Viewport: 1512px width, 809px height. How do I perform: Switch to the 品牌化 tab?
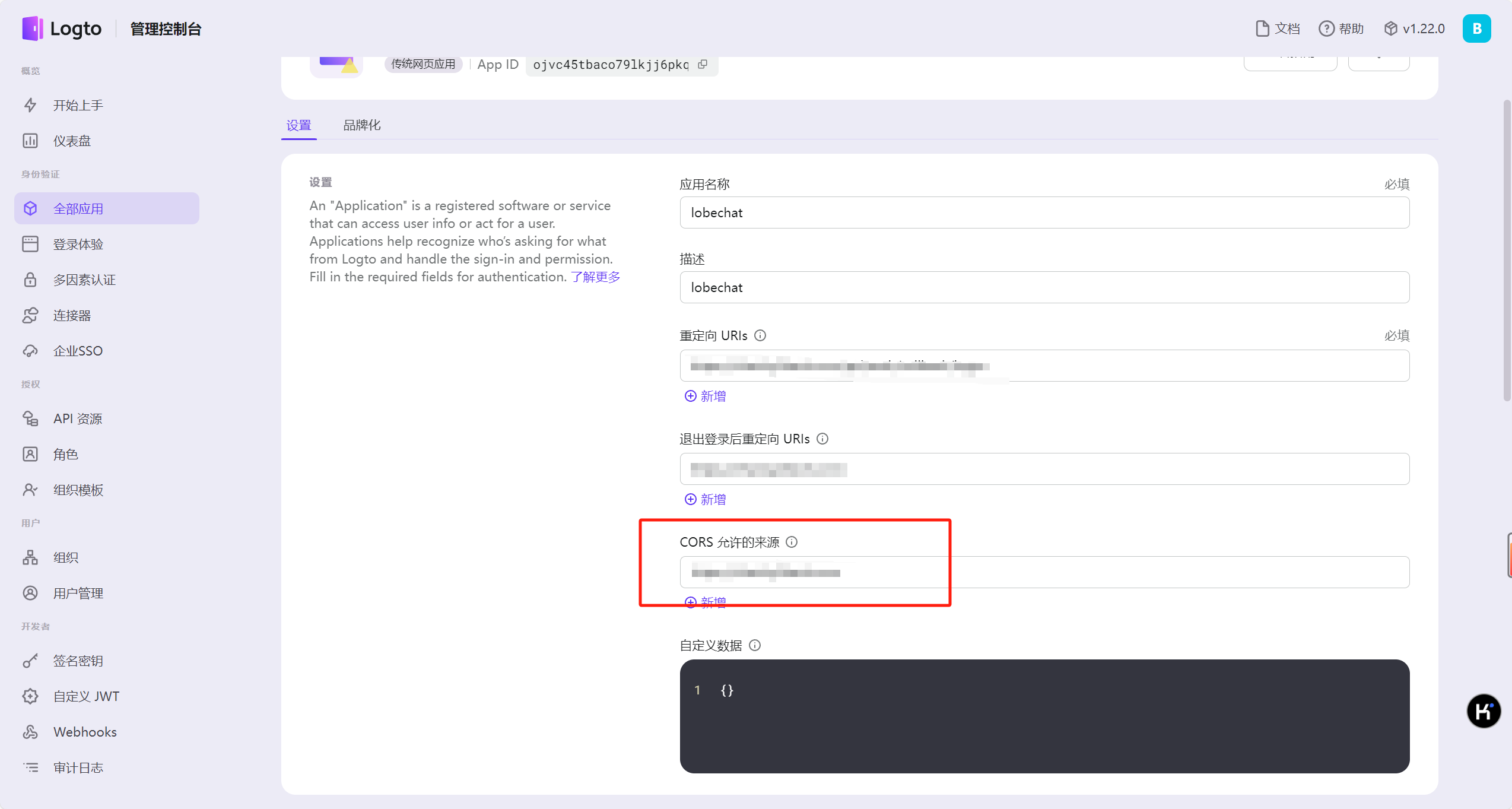point(362,125)
